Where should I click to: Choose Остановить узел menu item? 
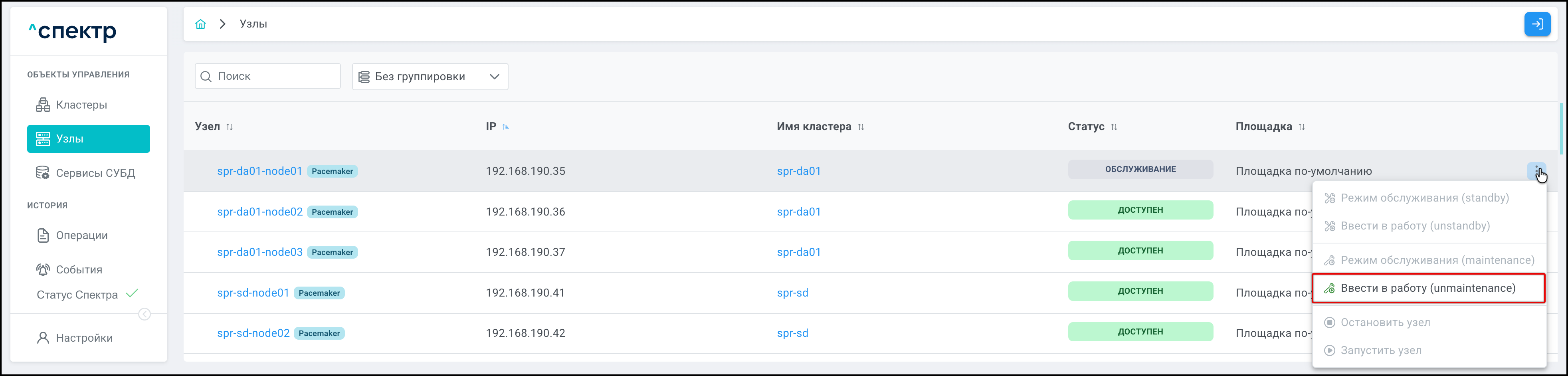(1385, 323)
